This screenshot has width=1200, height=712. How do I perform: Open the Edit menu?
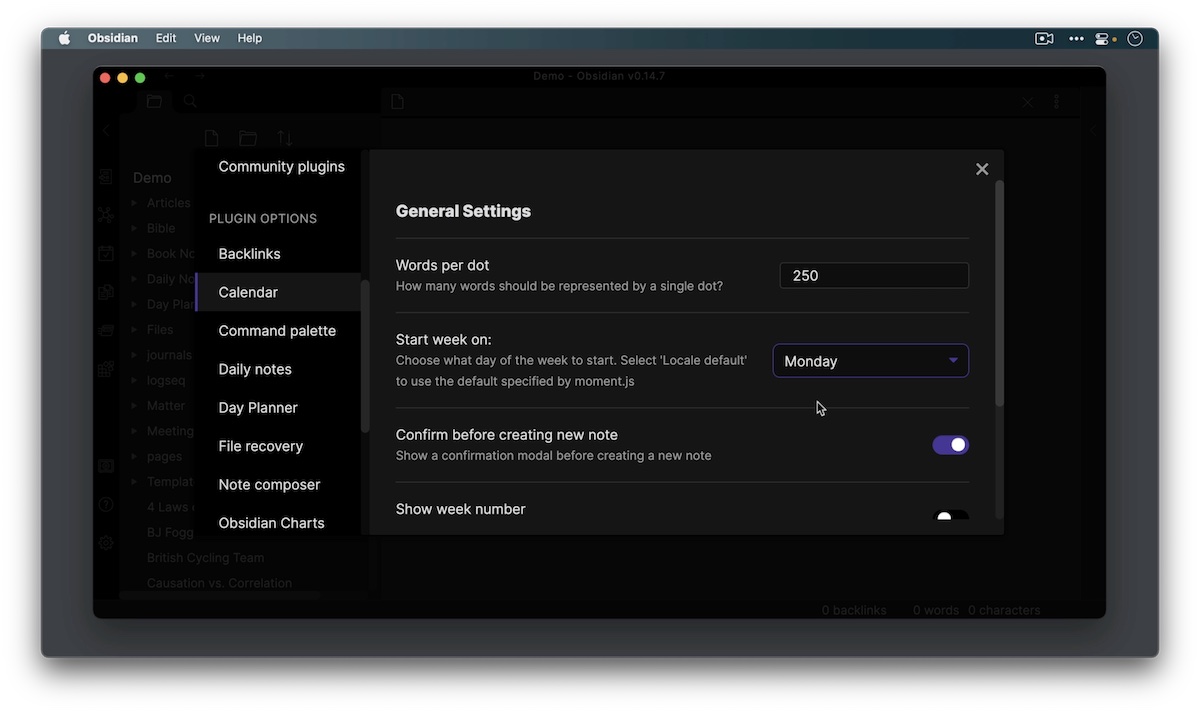coord(166,38)
